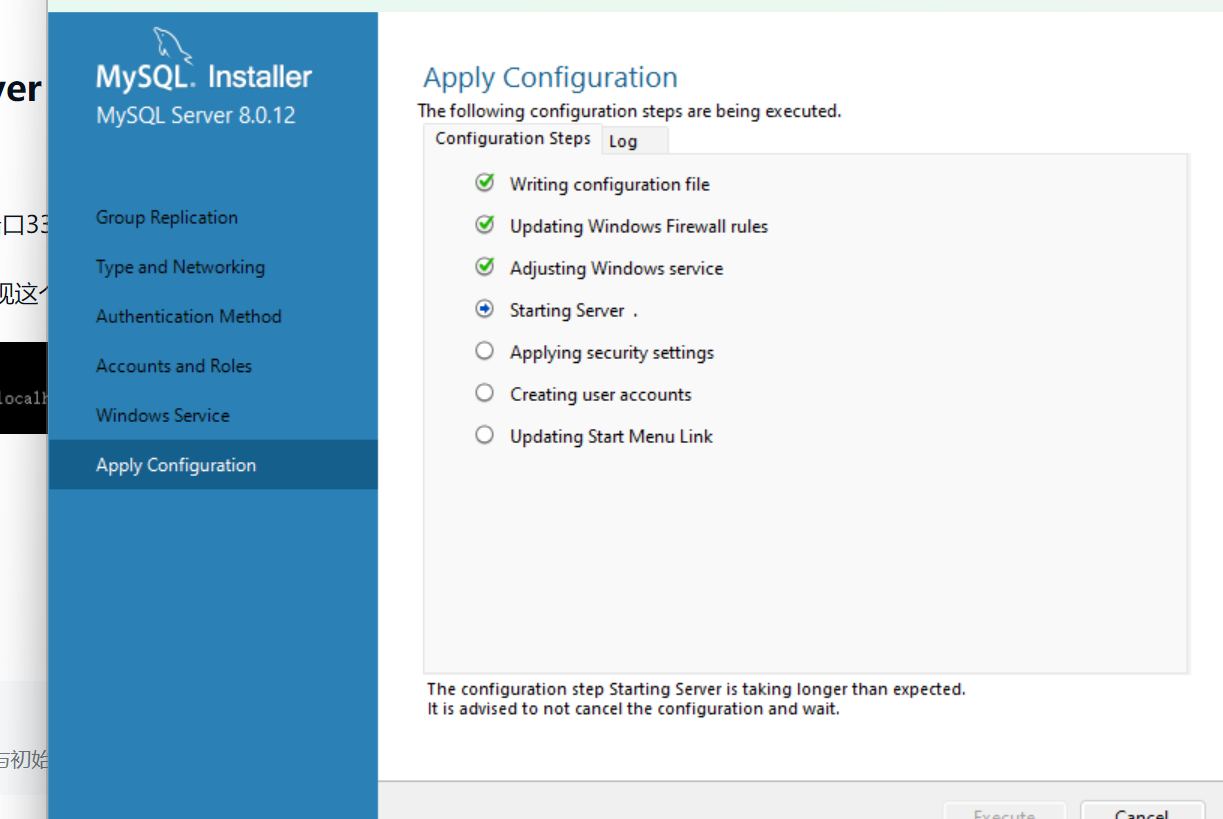Click the Adjusting Windows service text
The width and height of the screenshot is (1223, 819).
(616, 269)
